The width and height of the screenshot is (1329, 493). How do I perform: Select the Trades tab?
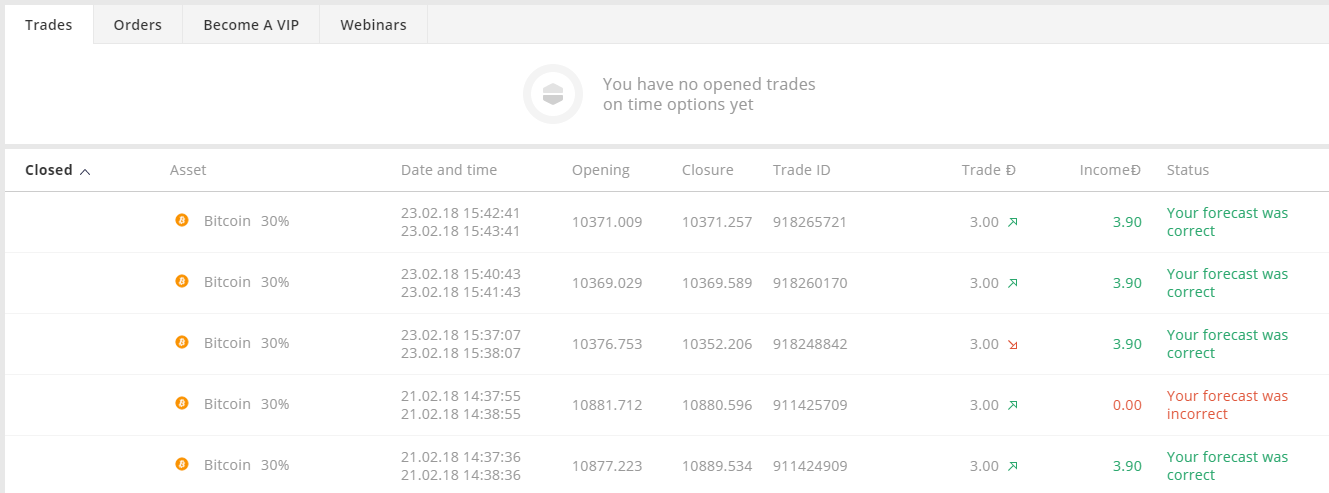tap(49, 25)
